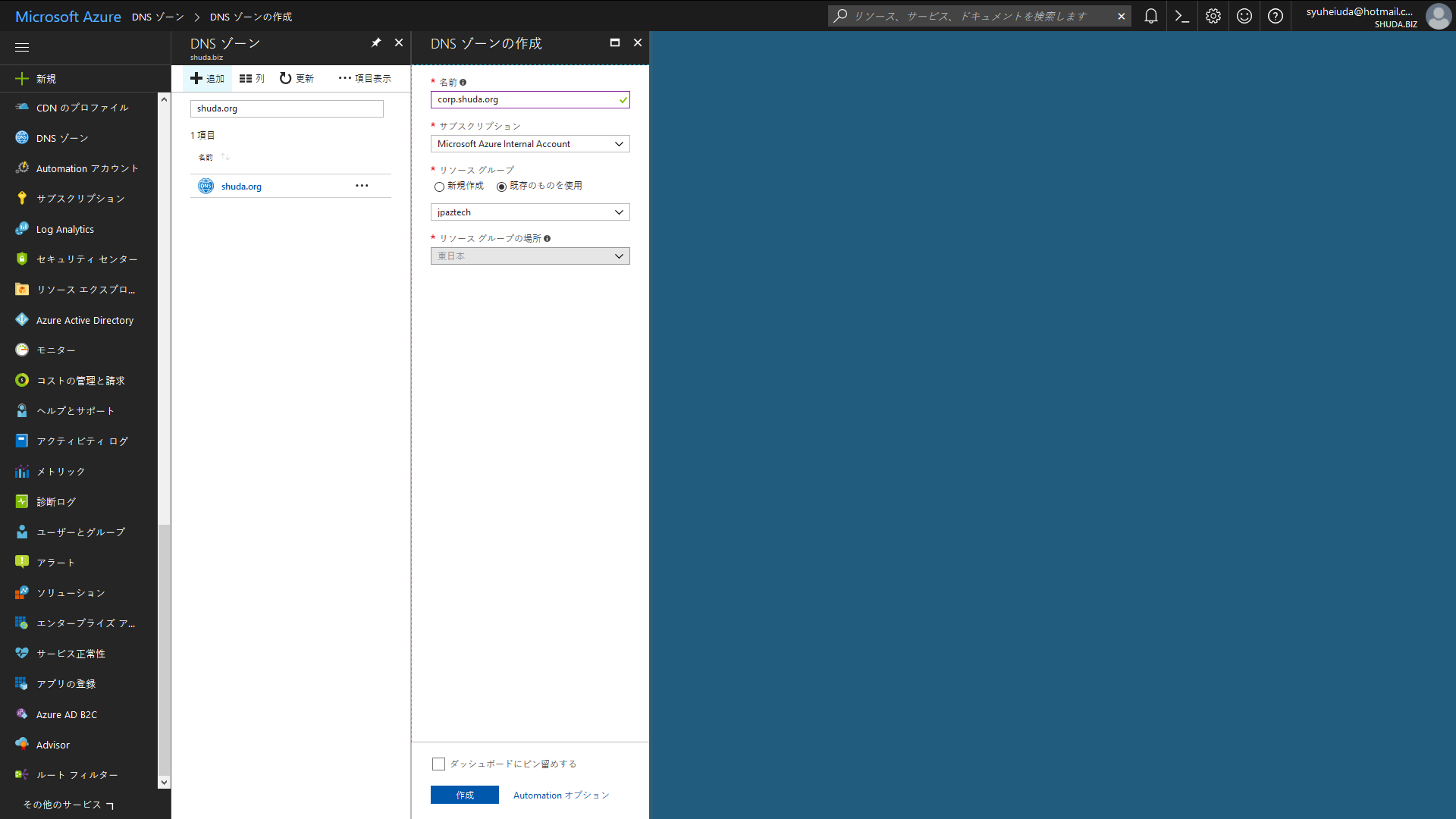Pin the DNS ゾーン blade
Screen dimensions: 1456x819
coord(376,42)
